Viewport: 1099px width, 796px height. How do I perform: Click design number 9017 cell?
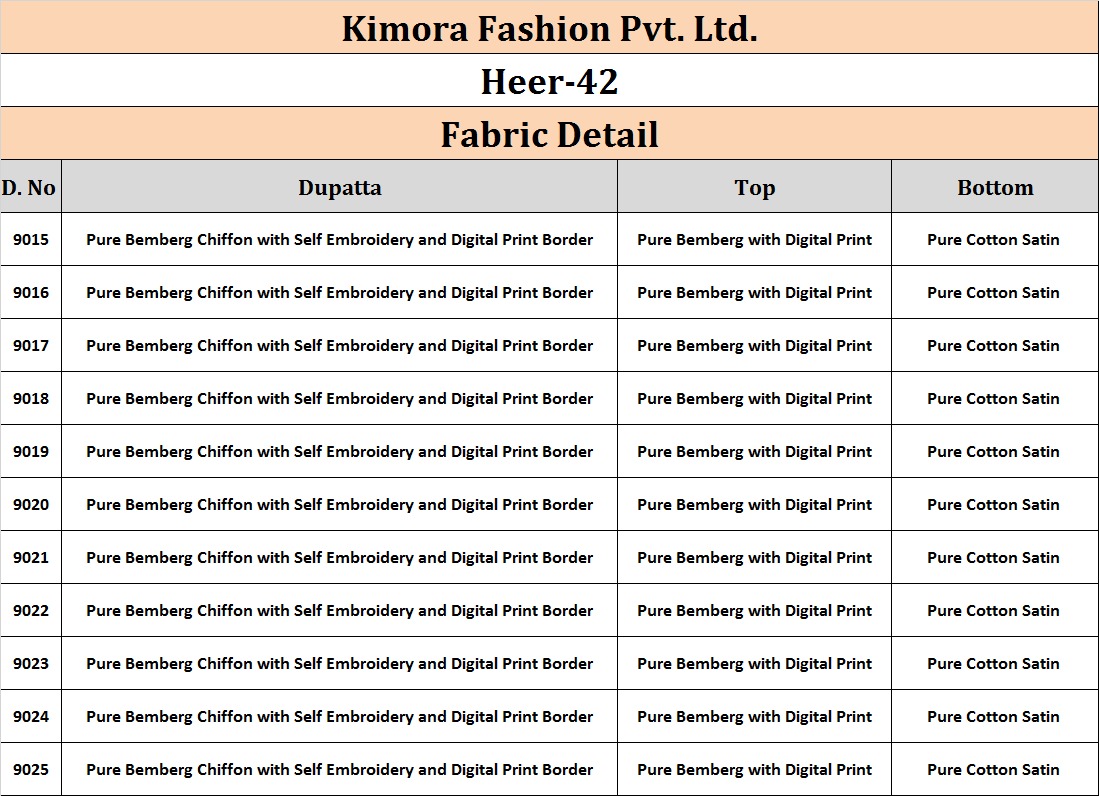[30, 346]
